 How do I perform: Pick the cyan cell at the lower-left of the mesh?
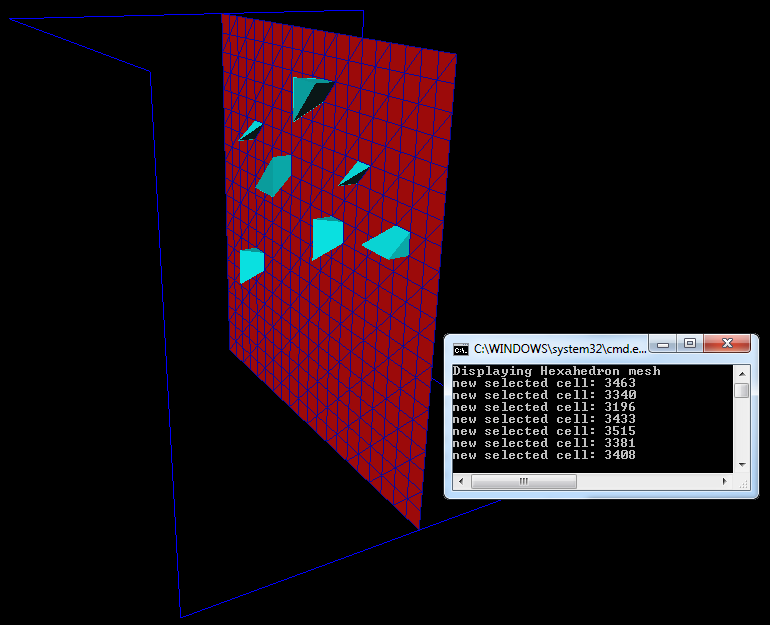click(251, 265)
